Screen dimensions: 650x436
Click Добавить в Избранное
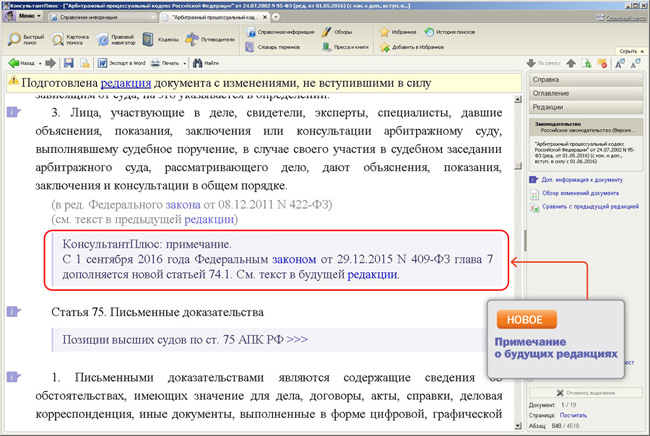tap(412, 47)
